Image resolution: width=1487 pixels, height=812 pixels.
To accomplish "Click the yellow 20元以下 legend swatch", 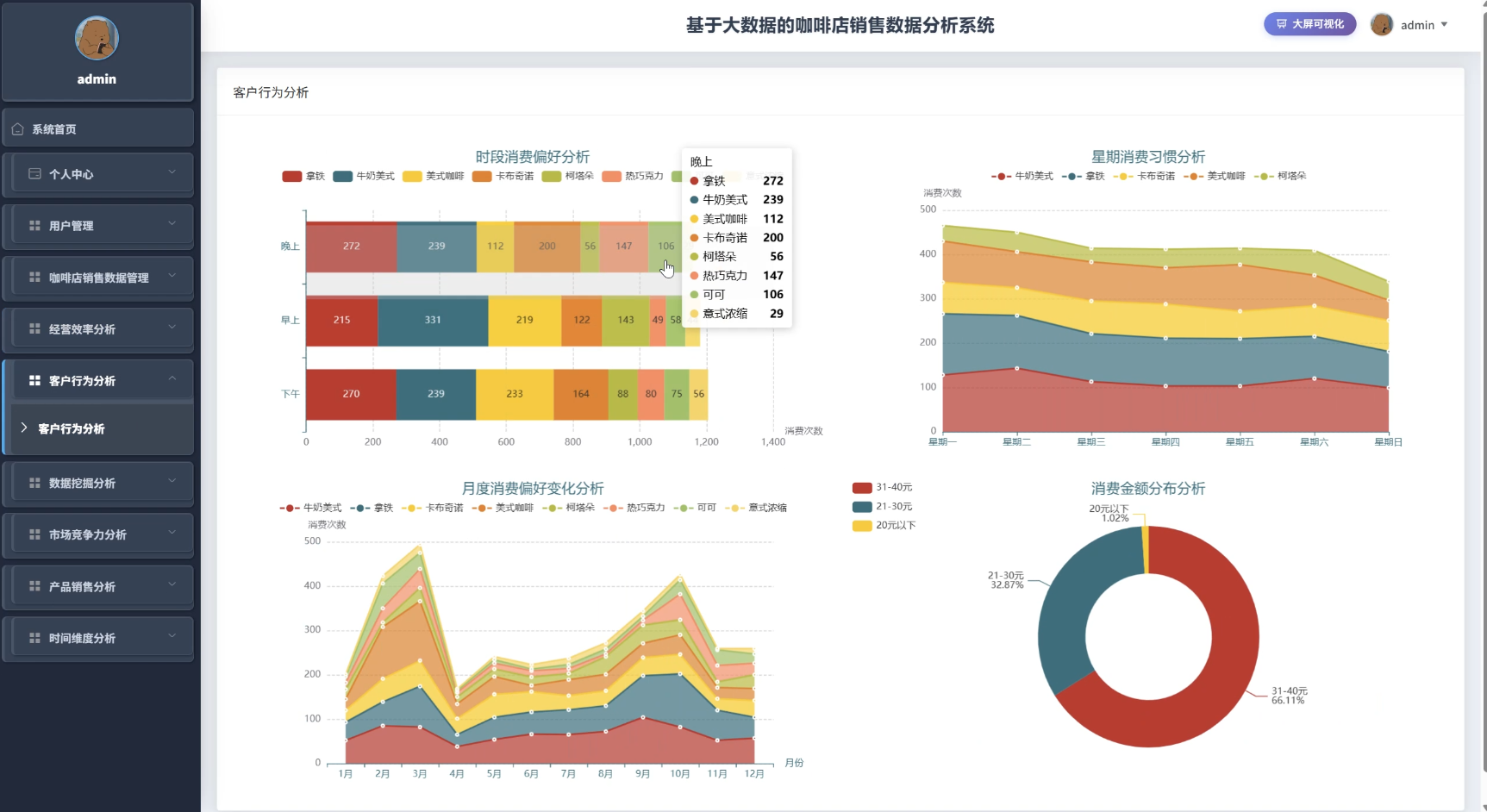I will pyautogui.click(x=862, y=526).
